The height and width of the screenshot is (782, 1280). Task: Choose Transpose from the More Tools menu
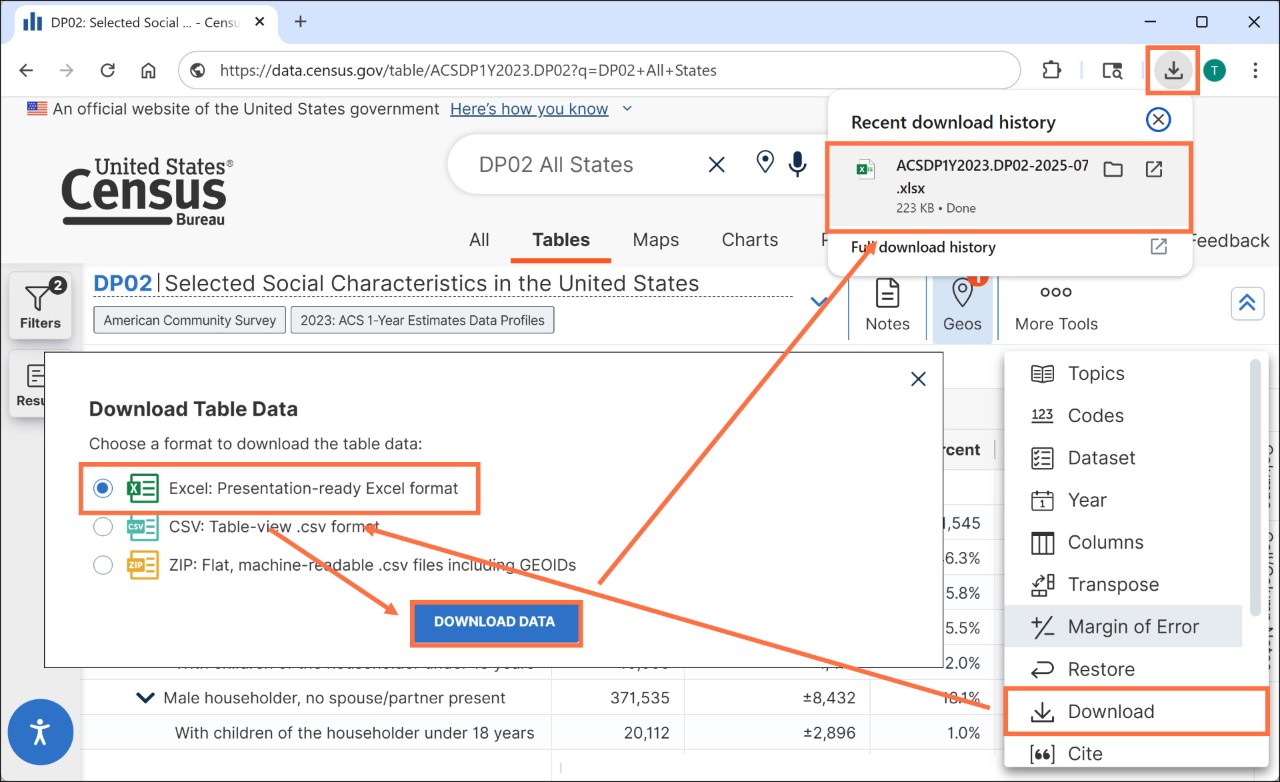coord(1125,584)
